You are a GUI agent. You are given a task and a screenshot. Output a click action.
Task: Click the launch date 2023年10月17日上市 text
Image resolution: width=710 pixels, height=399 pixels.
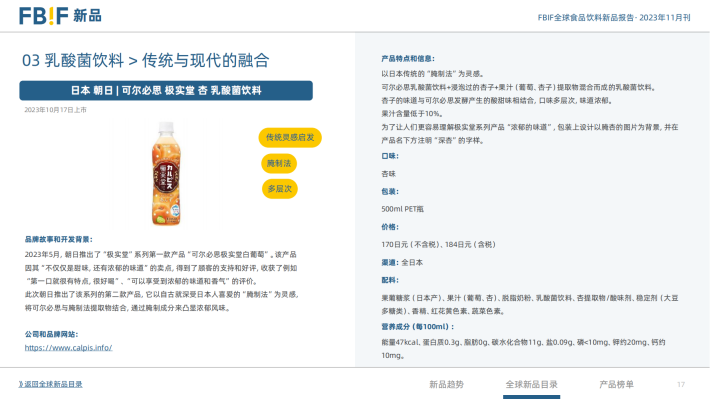(x=55, y=110)
